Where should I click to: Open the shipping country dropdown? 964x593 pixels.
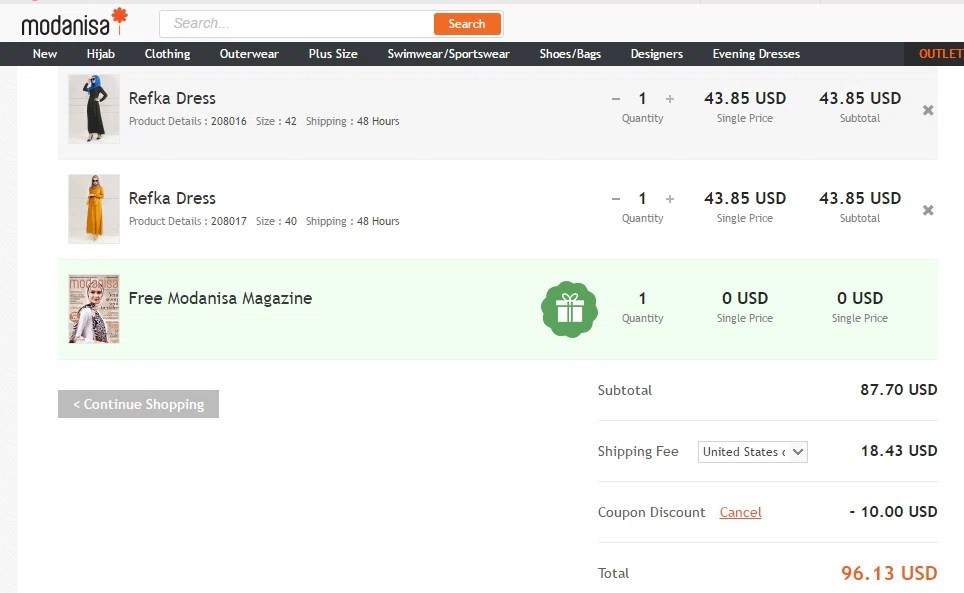click(753, 452)
